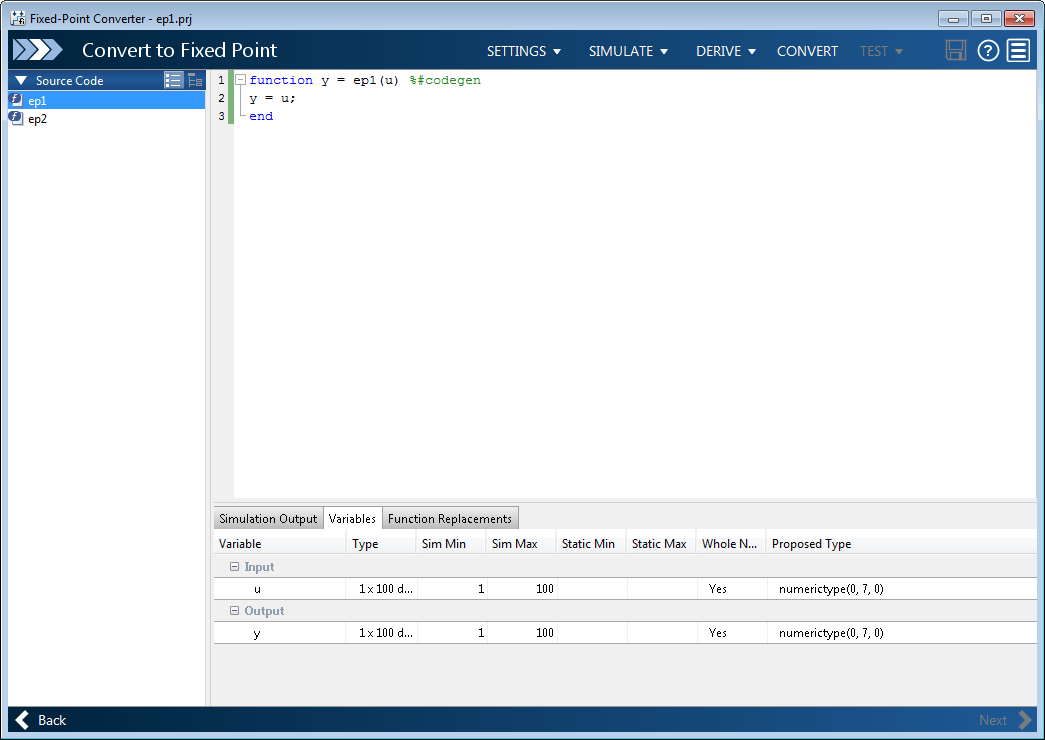This screenshot has height=740, width=1045.
Task: Click the CONVERT button
Action: 807,51
